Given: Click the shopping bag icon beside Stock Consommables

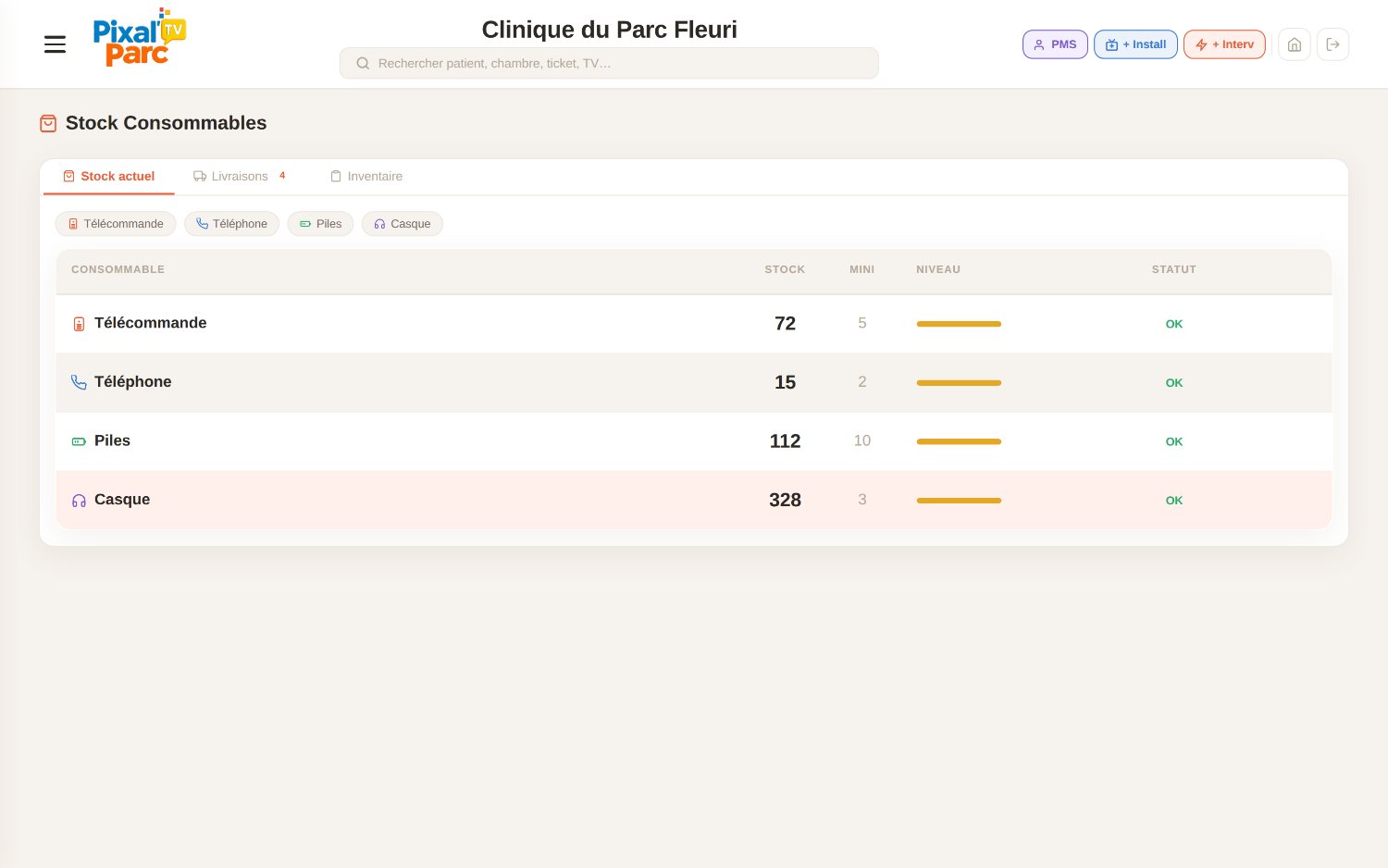Looking at the screenshot, I should (x=48, y=123).
